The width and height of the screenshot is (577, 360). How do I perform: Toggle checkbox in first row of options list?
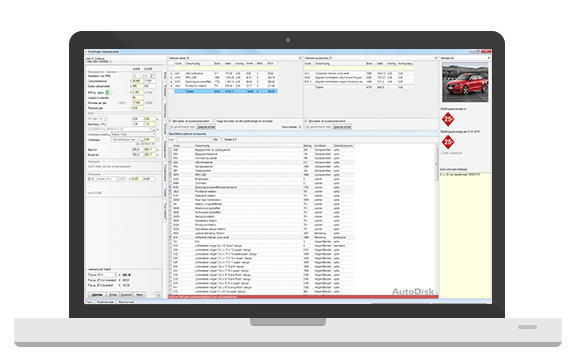[x=170, y=150]
